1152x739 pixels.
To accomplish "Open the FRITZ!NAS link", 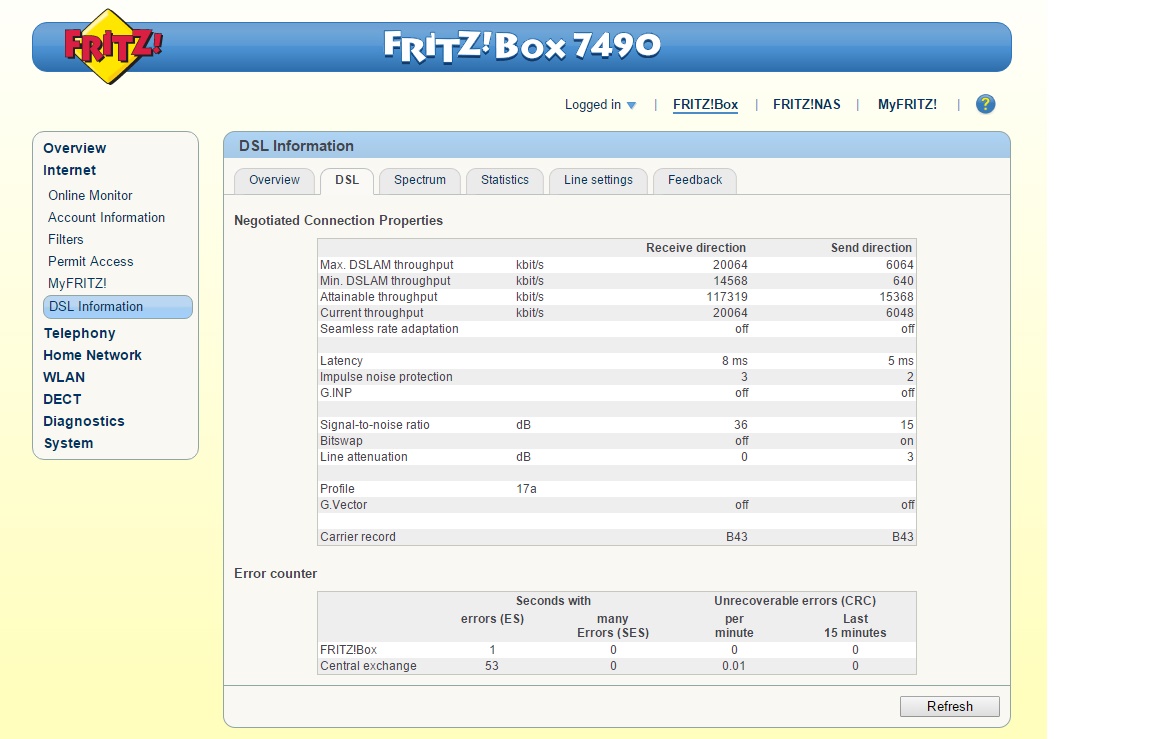I will 806,104.
